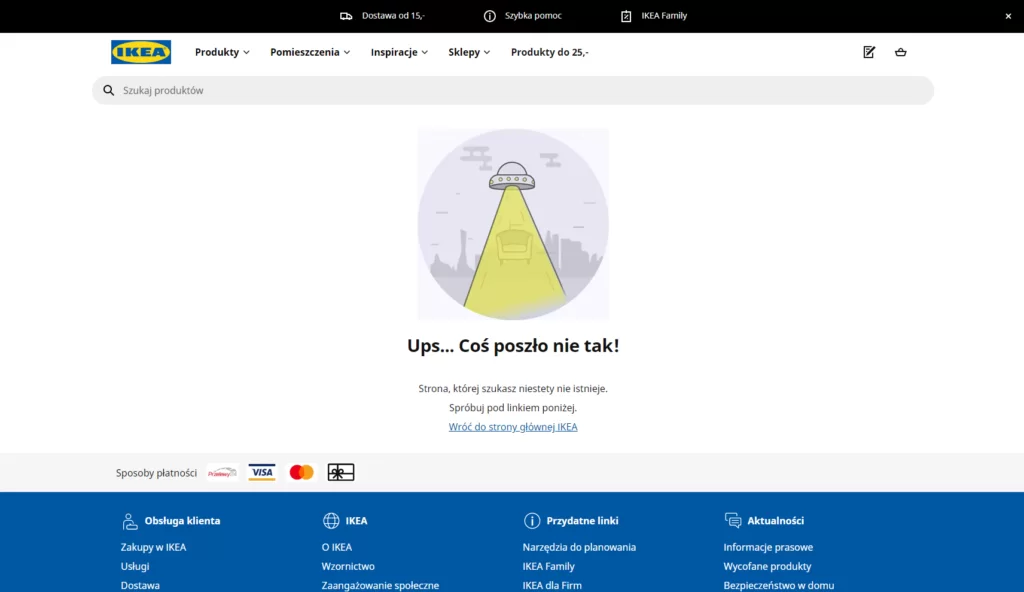Screen dimensions: 1024x592
Task: Expand the Pomieszczenia menu
Action: tap(310, 52)
